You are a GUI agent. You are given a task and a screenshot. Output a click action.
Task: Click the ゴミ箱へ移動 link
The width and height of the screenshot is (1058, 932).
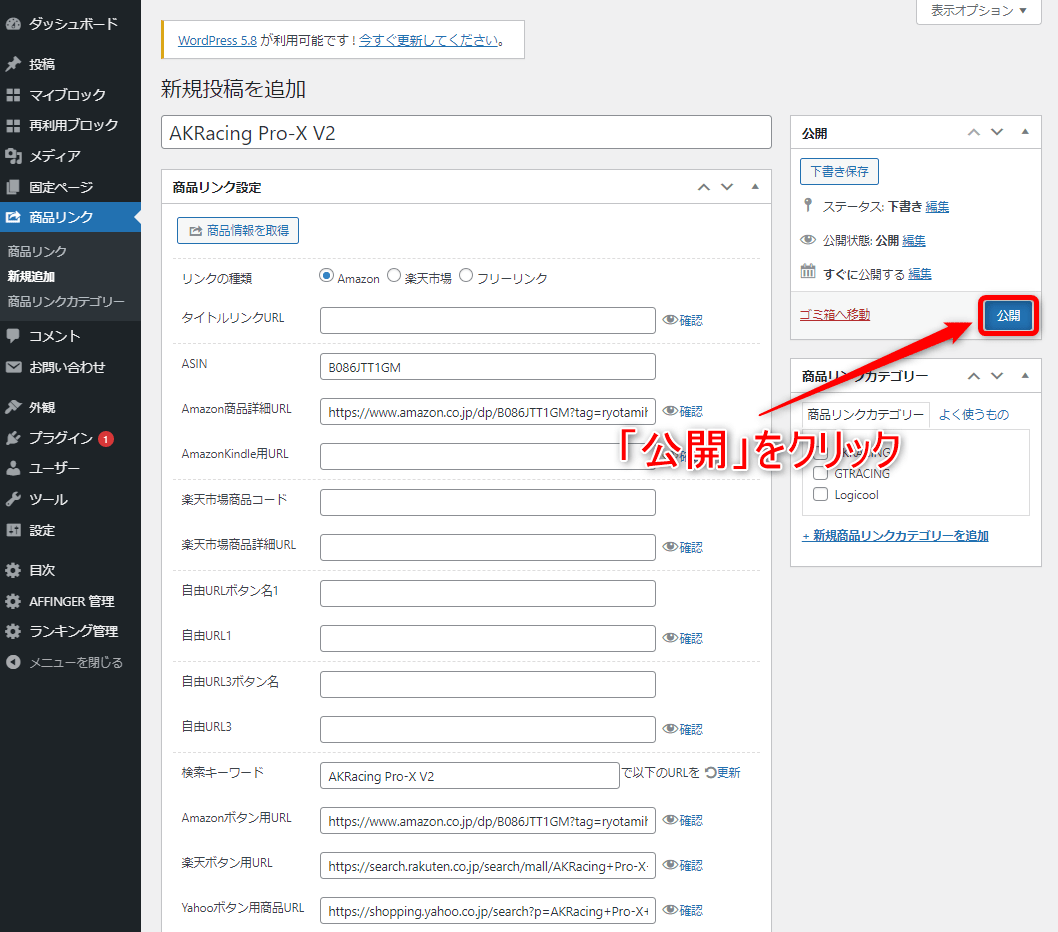[835, 314]
